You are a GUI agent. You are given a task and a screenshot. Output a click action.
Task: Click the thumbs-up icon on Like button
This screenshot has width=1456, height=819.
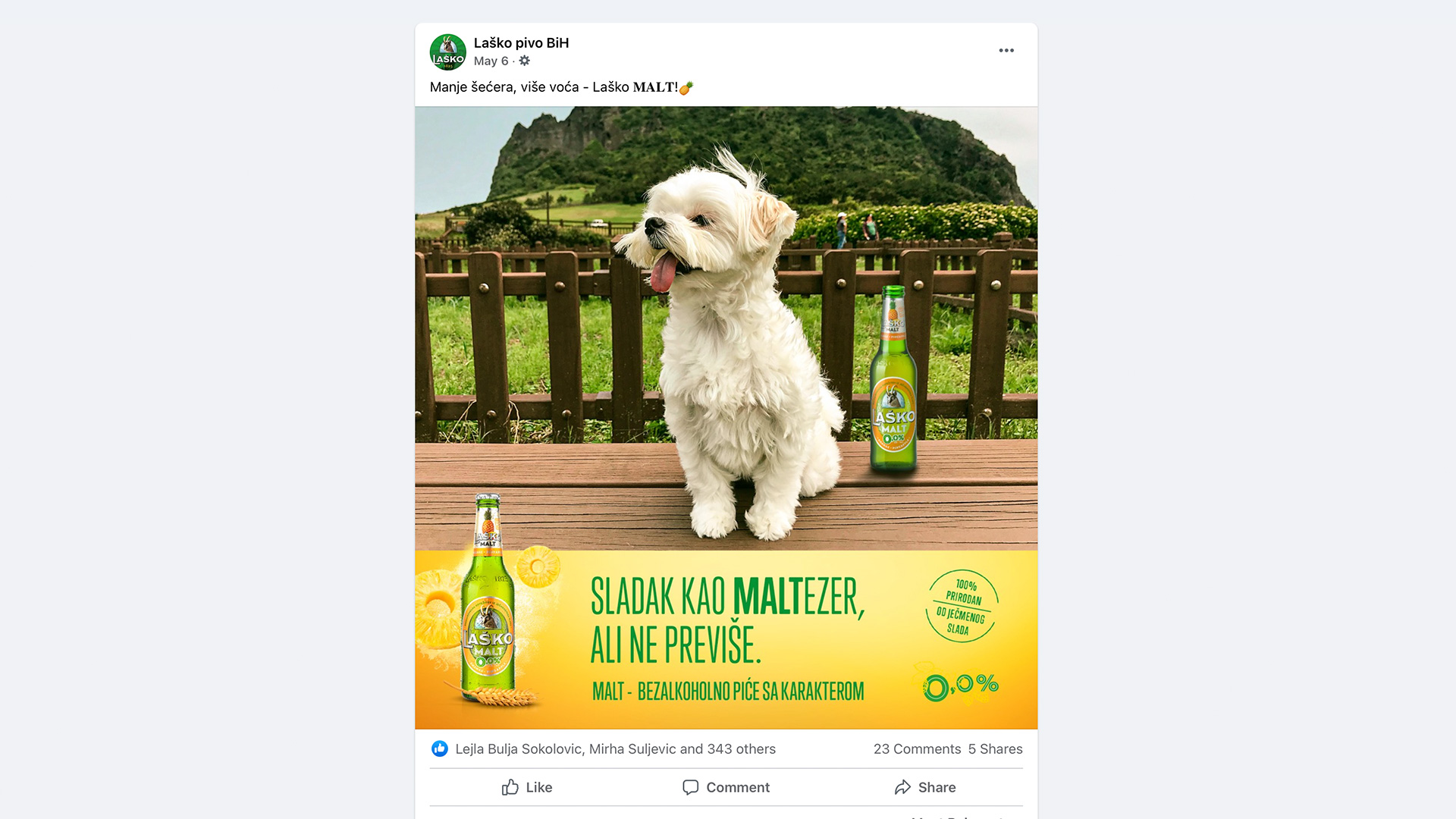510,787
